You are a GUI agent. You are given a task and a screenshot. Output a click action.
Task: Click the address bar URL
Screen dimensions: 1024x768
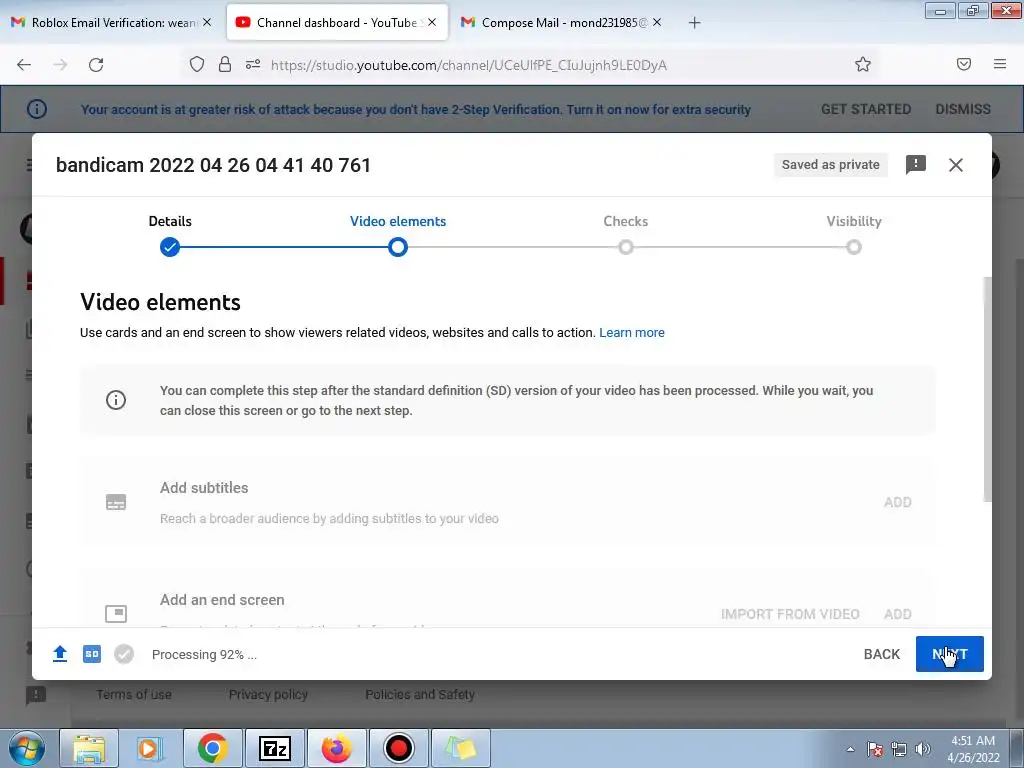pyautogui.click(x=468, y=65)
